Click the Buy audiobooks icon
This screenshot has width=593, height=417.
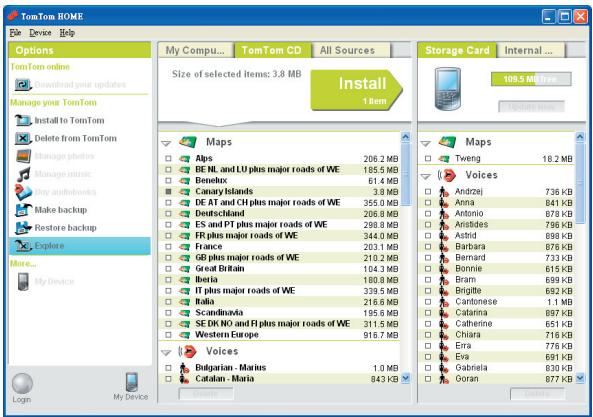[x=23, y=192]
